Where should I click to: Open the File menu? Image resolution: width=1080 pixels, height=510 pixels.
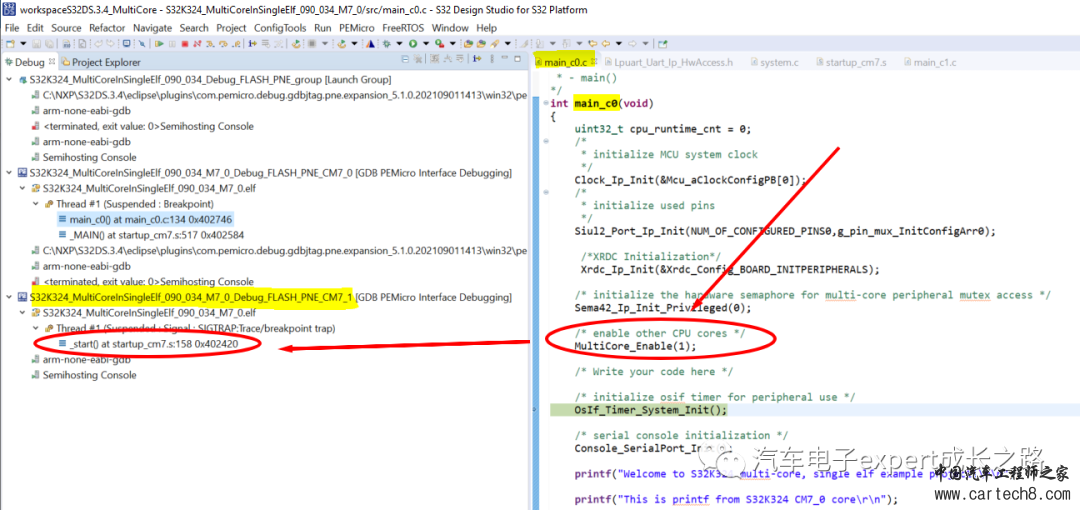(12, 28)
